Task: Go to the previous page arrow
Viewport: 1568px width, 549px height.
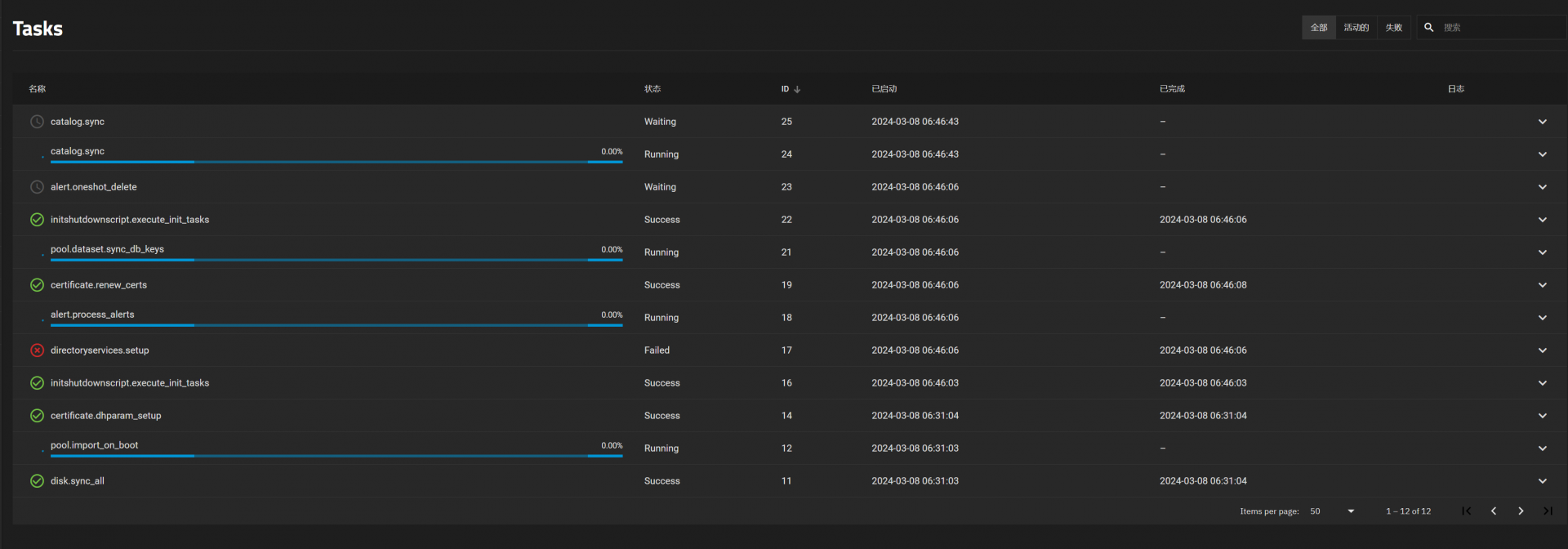Action: (x=1493, y=511)
